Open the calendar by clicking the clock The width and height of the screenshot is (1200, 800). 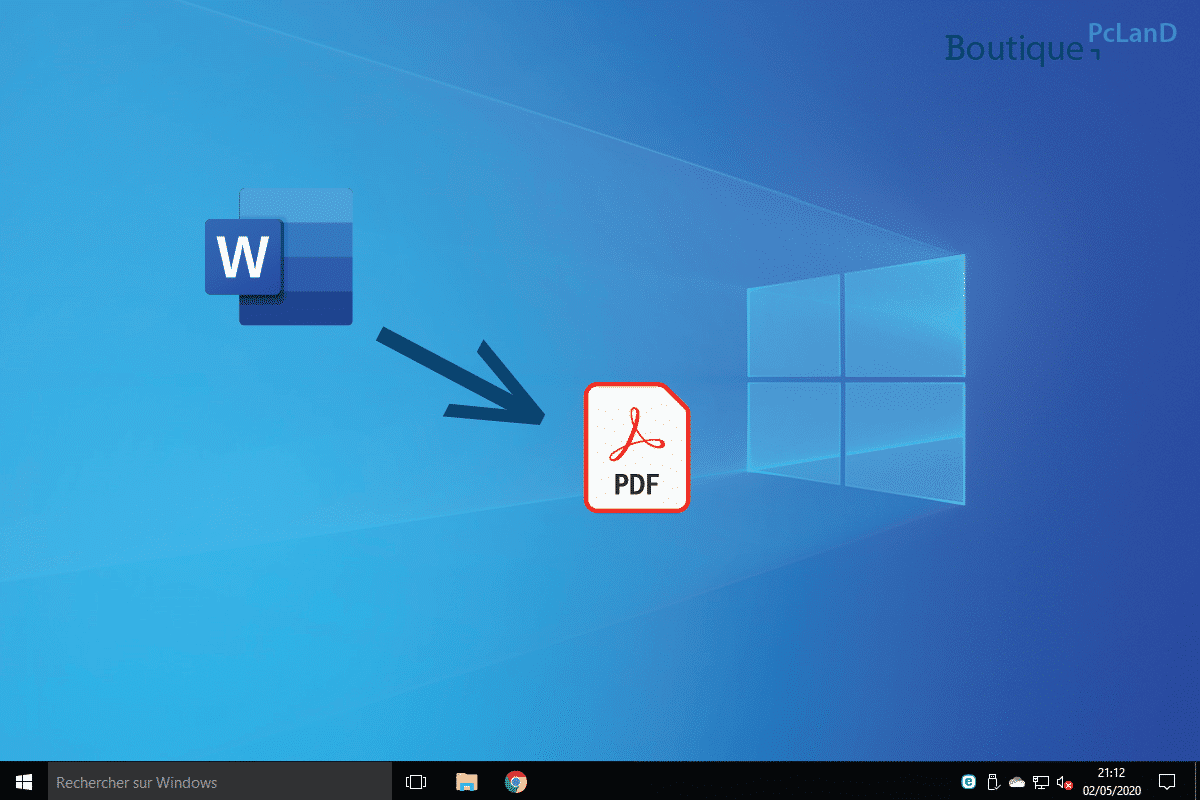coord(1110,774)
